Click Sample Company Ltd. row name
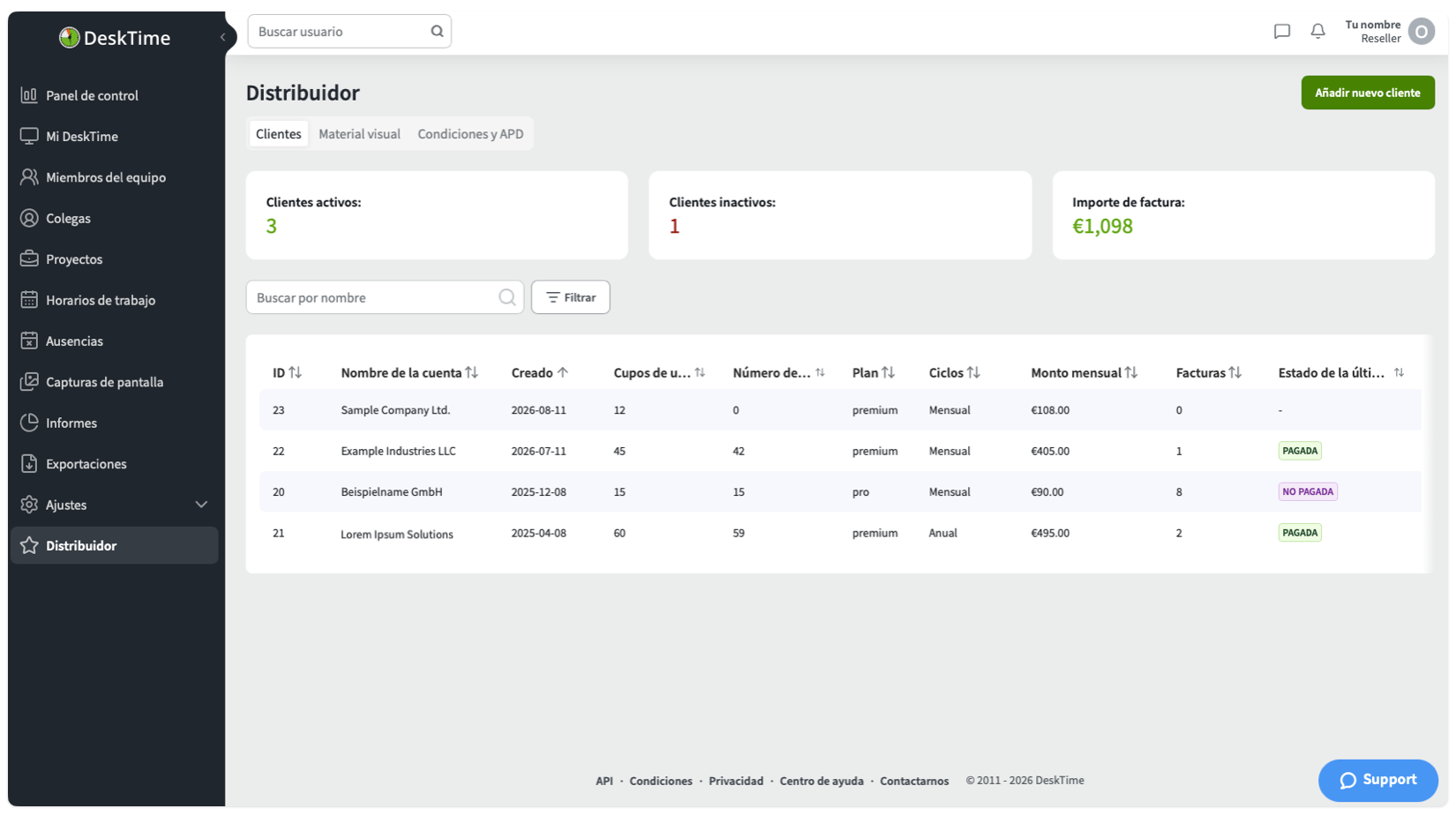 pyautogui.click(x=395, y=410)
